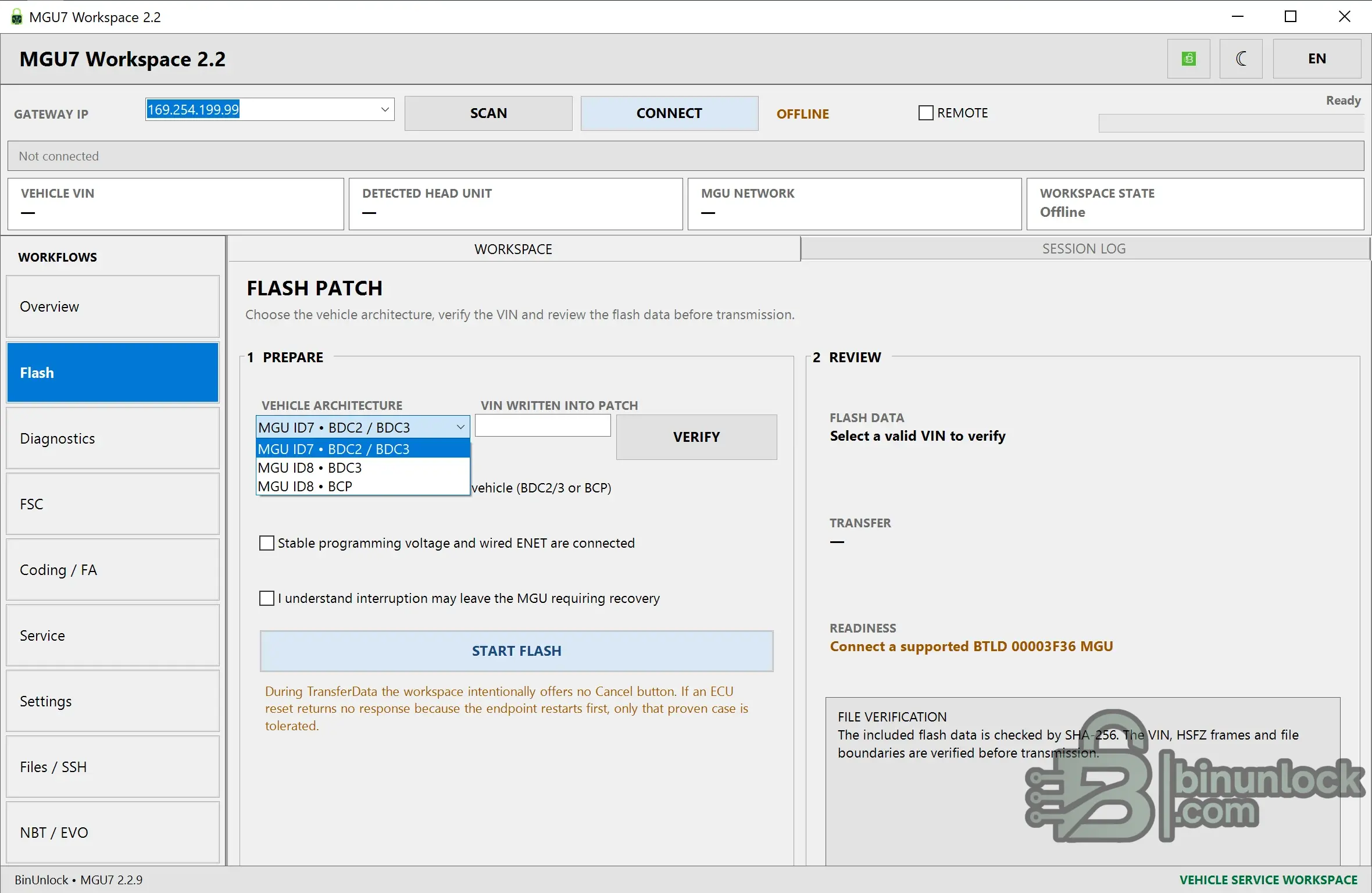Click the OFFLINE connection status label
1372x893 pixels.
803,114
